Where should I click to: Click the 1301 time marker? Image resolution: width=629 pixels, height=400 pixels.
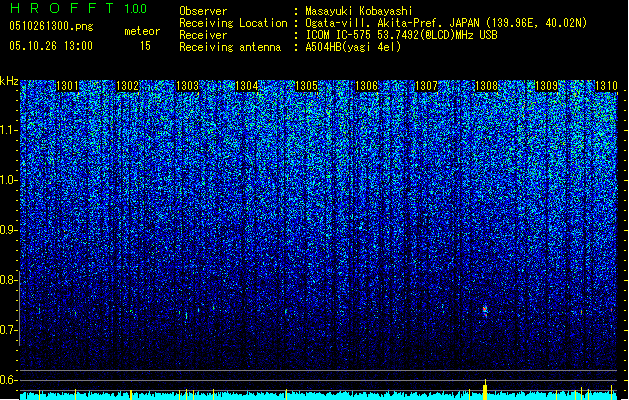[x=67, y=86]
